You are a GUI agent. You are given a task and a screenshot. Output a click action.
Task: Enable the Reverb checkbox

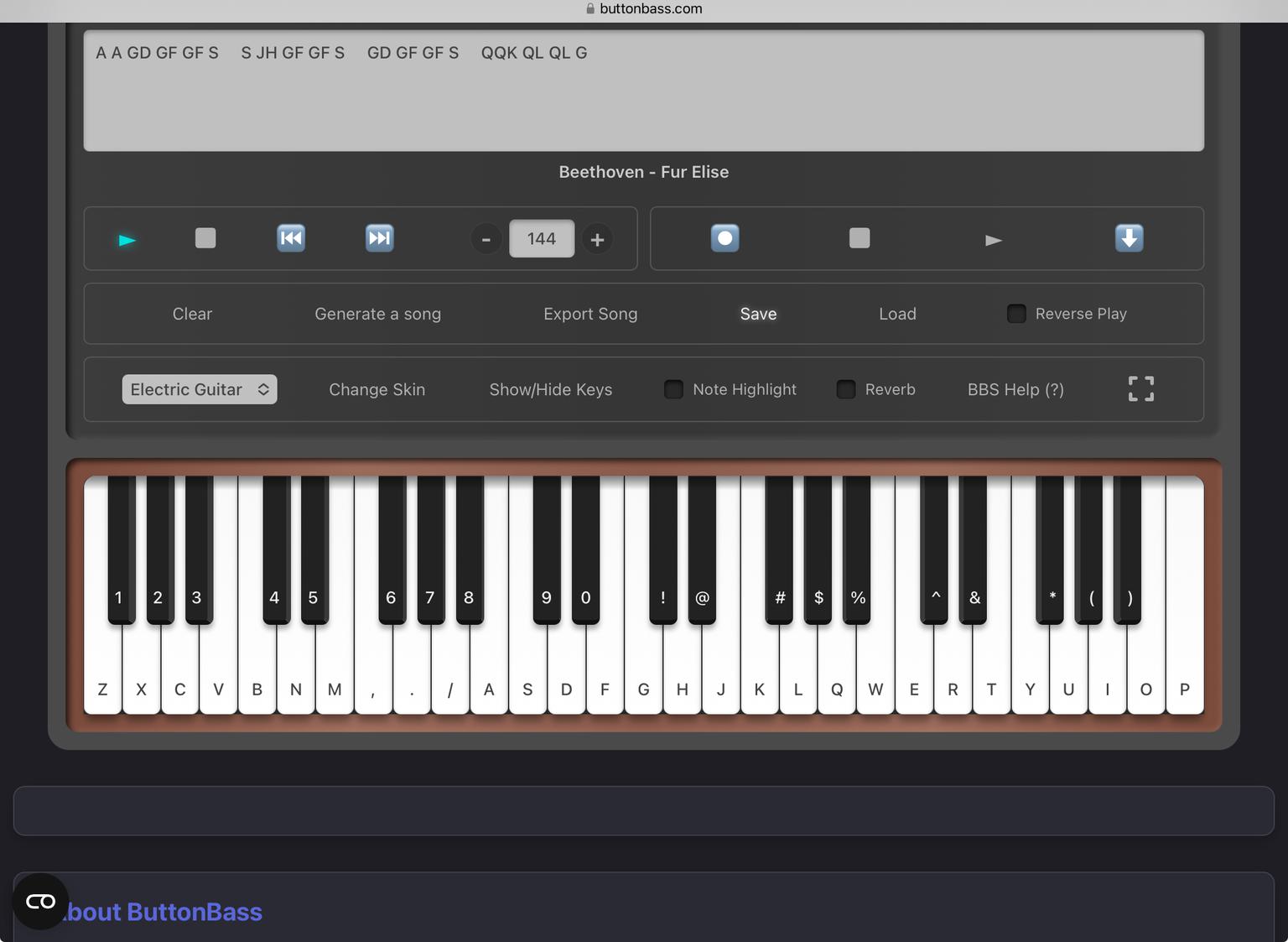pos(846,389)
